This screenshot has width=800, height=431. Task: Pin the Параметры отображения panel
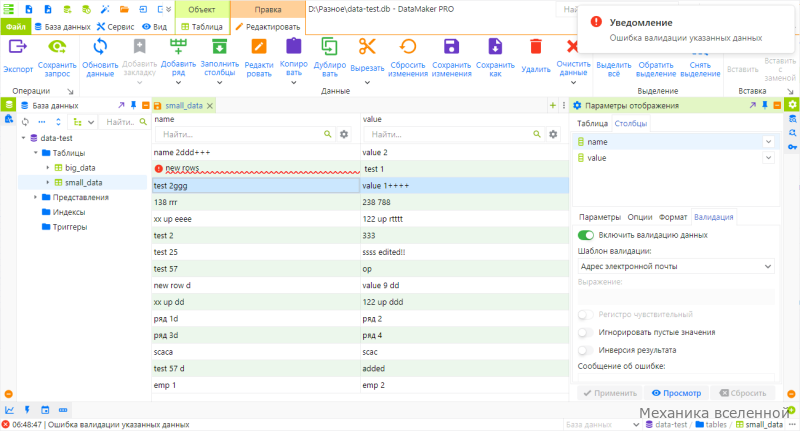(x=764, y=105)
